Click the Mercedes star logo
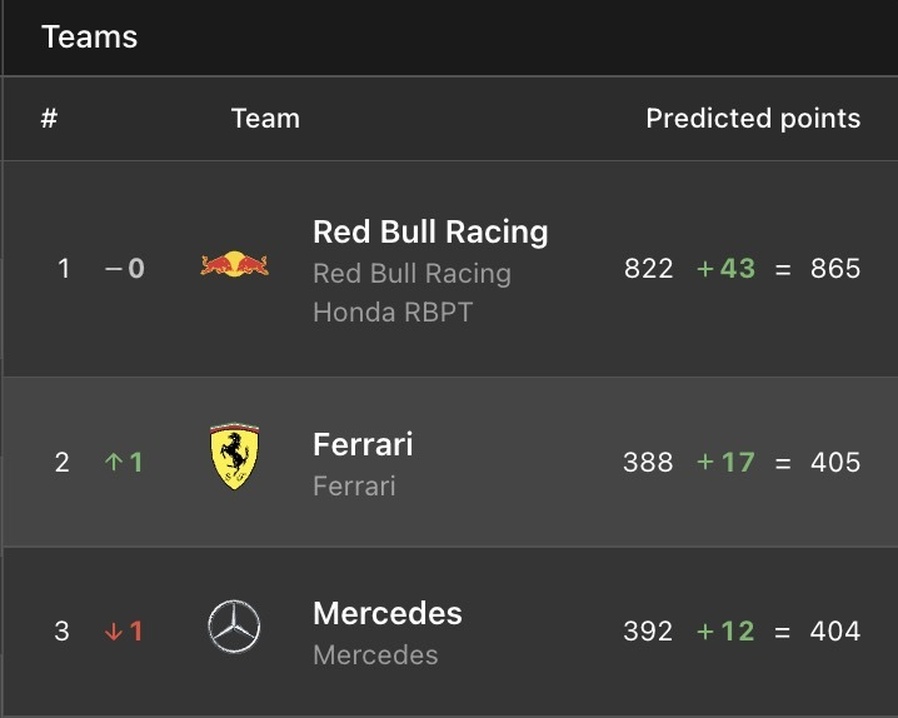898x718 pixels. tap(234, 626)
